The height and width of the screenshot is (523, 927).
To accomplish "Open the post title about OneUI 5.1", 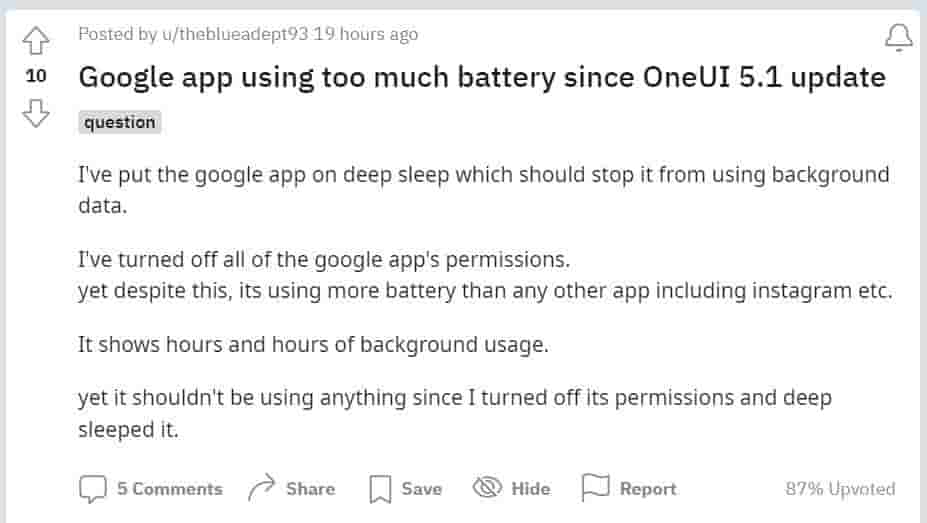I will click(x=482, y=77).
